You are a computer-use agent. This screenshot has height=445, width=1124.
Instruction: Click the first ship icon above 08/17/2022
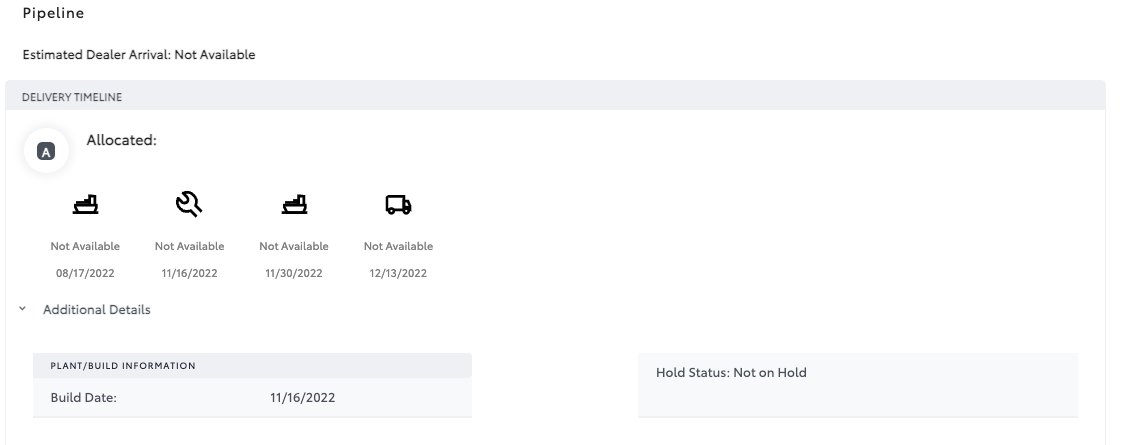[85, 205]
